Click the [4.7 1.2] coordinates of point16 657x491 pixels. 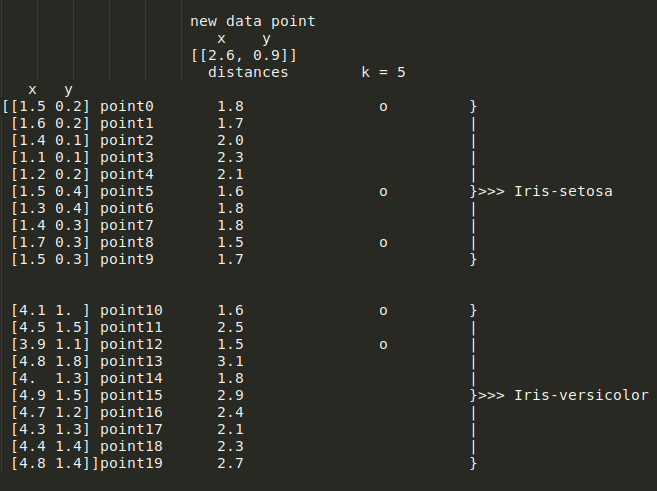pos(51,412)
